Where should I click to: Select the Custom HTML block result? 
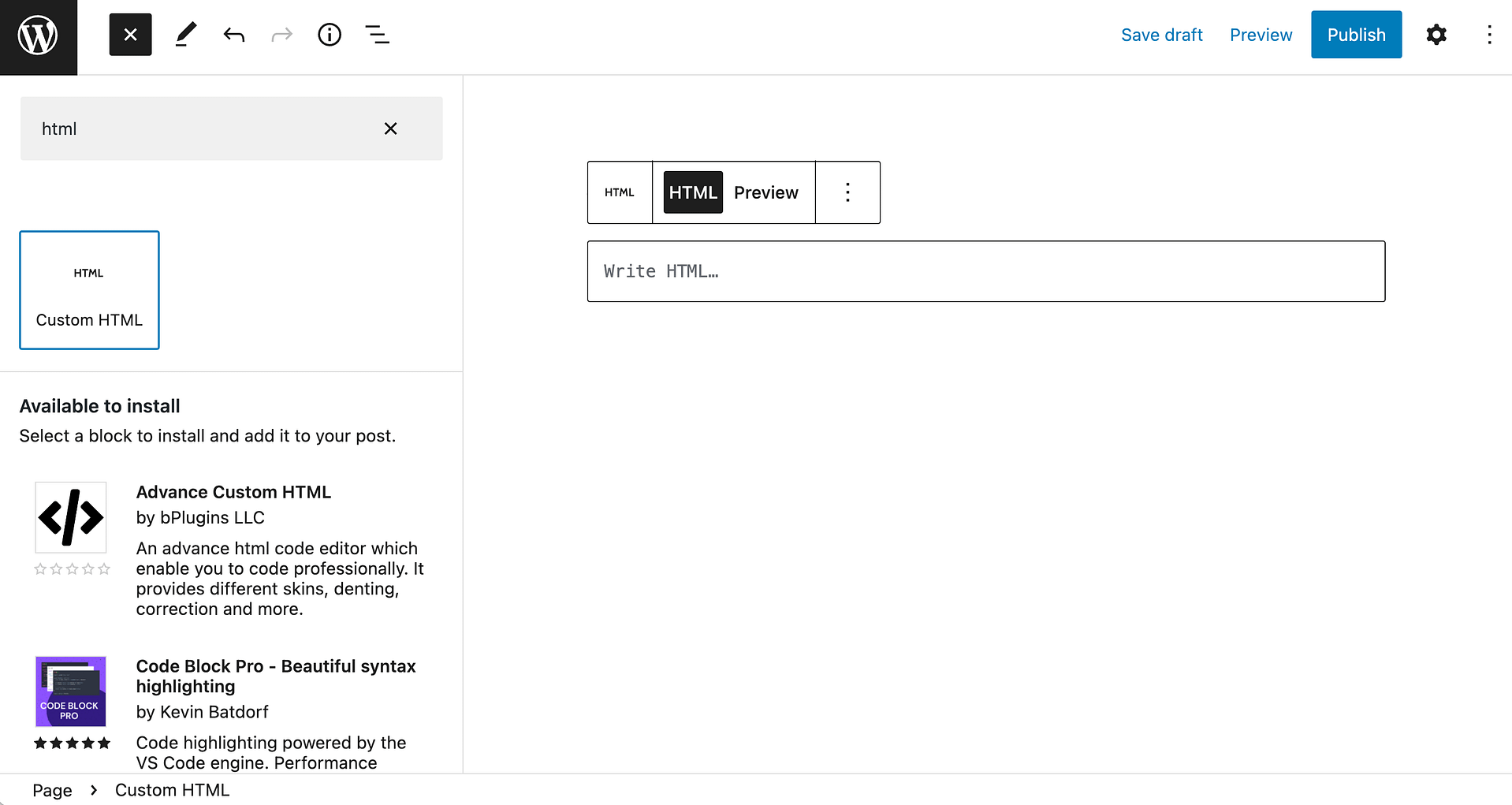point(88,289)
